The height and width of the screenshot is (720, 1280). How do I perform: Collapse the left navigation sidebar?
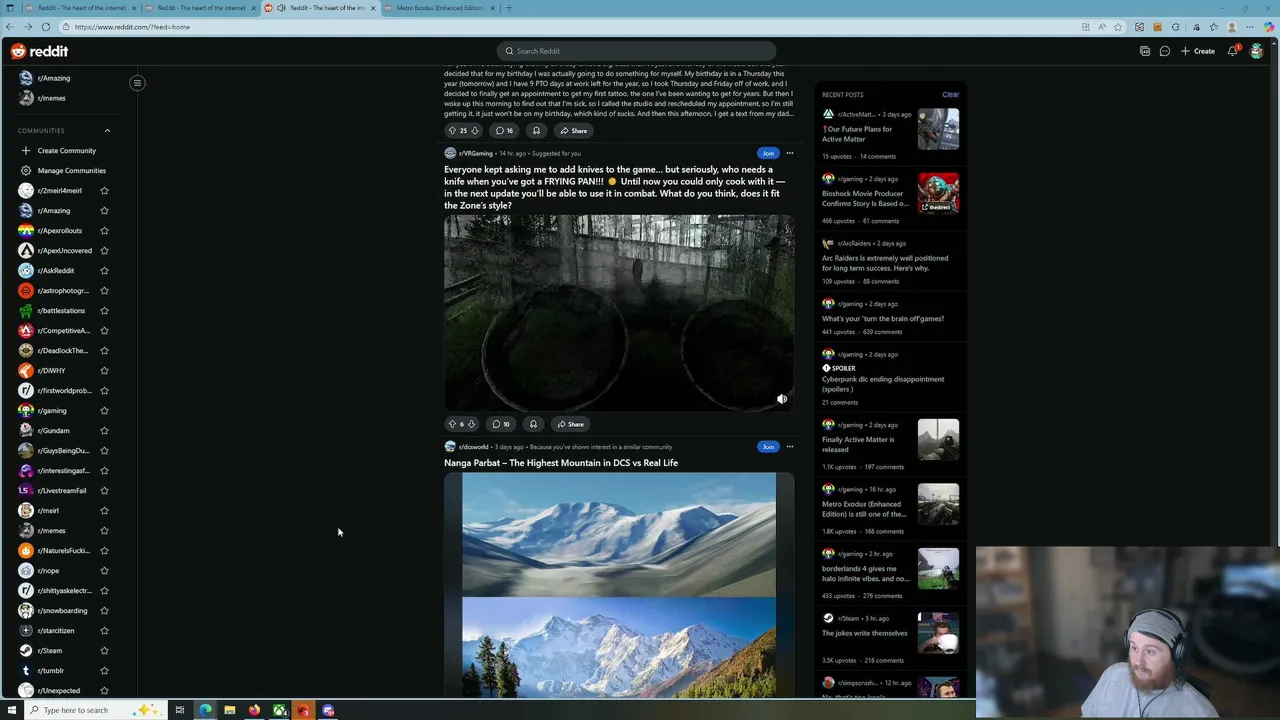pyautogui.click(x=137, y=83)
